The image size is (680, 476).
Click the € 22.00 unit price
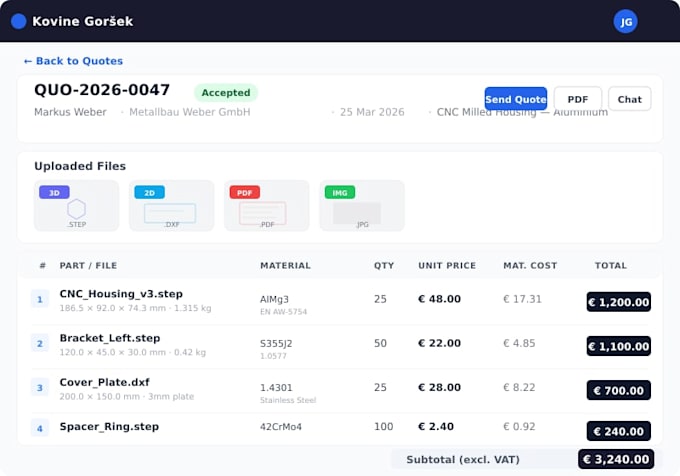[439, 343]
